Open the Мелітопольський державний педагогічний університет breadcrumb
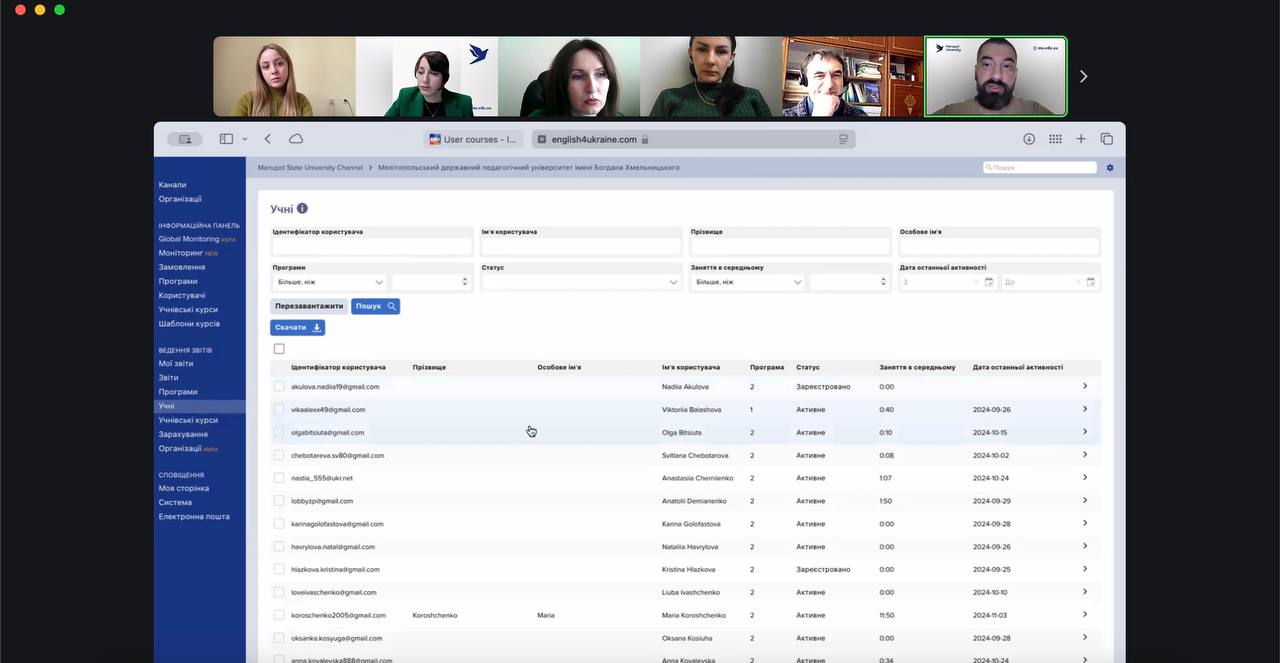Image resolution: width=1280 pixels, height=663 pixels. pos(529,168)
